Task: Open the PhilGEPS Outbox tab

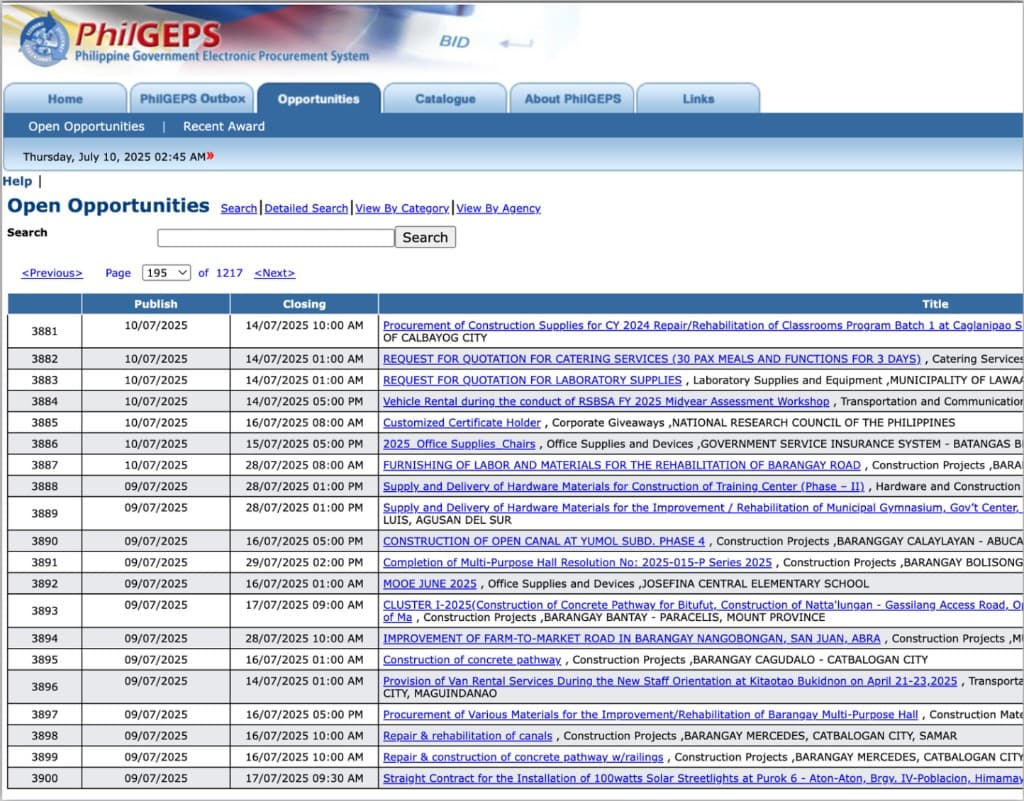Action: (191, 98)
